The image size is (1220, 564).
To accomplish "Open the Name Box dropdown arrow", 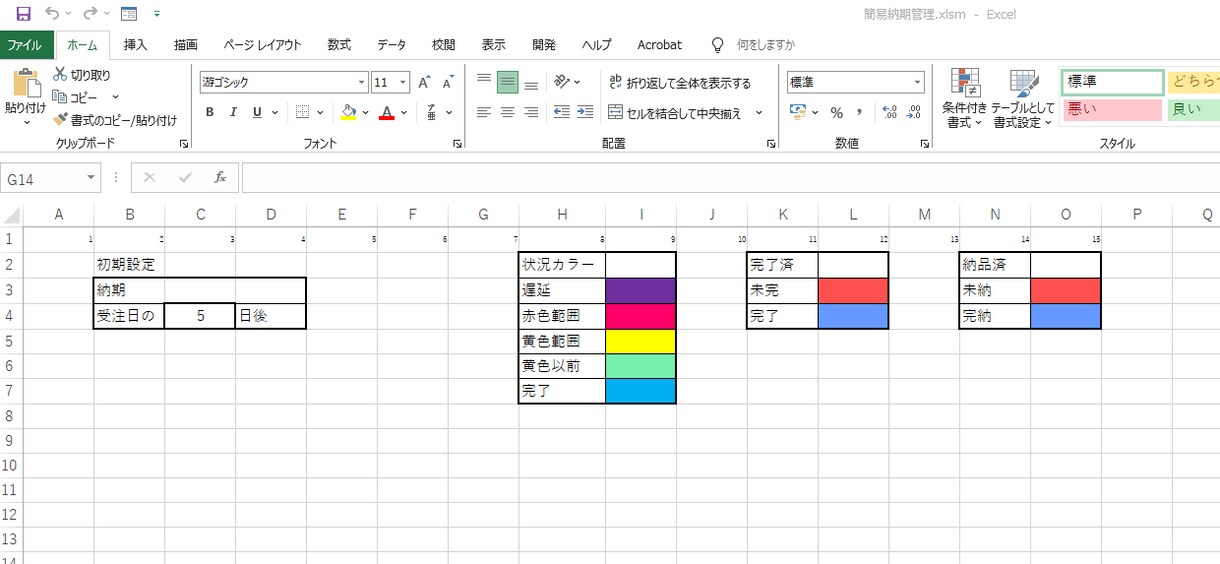I will click(92, 178).
